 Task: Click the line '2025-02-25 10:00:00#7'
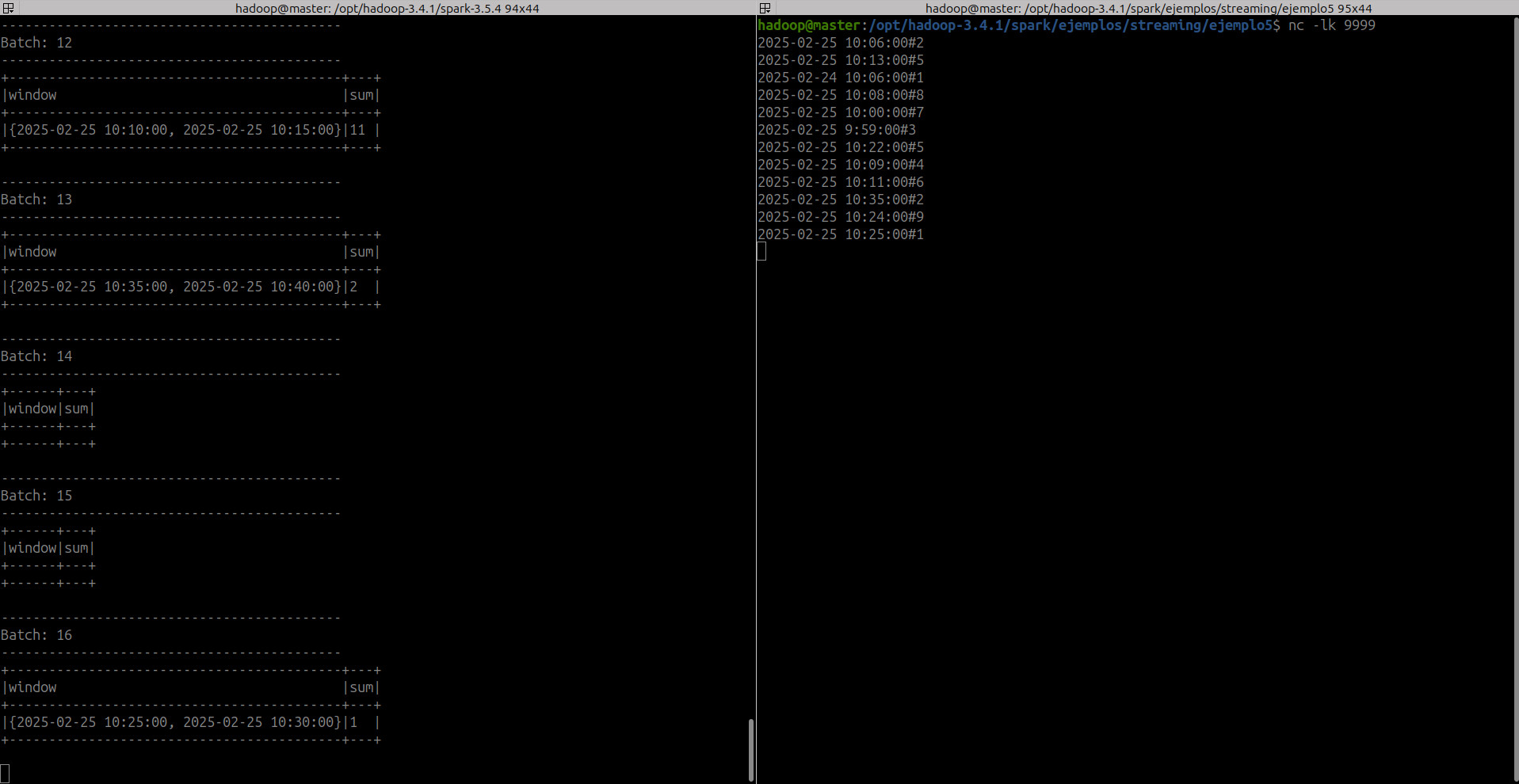tap(841, 112)
